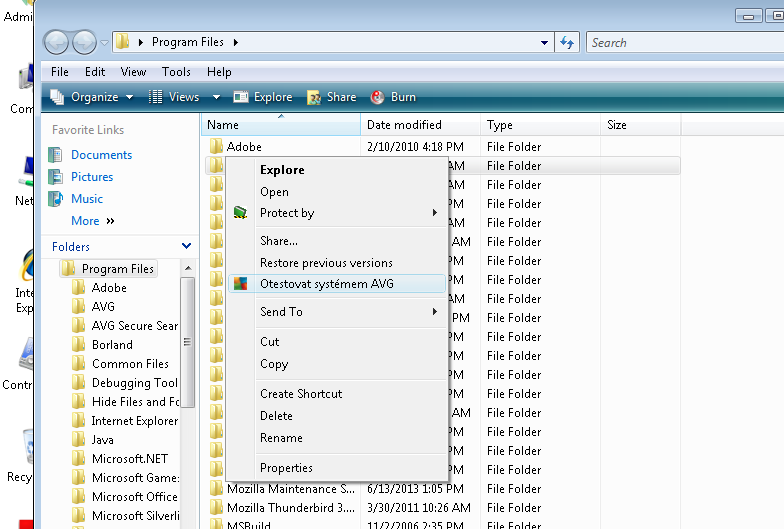Click the folder icon in address bar

122,42
